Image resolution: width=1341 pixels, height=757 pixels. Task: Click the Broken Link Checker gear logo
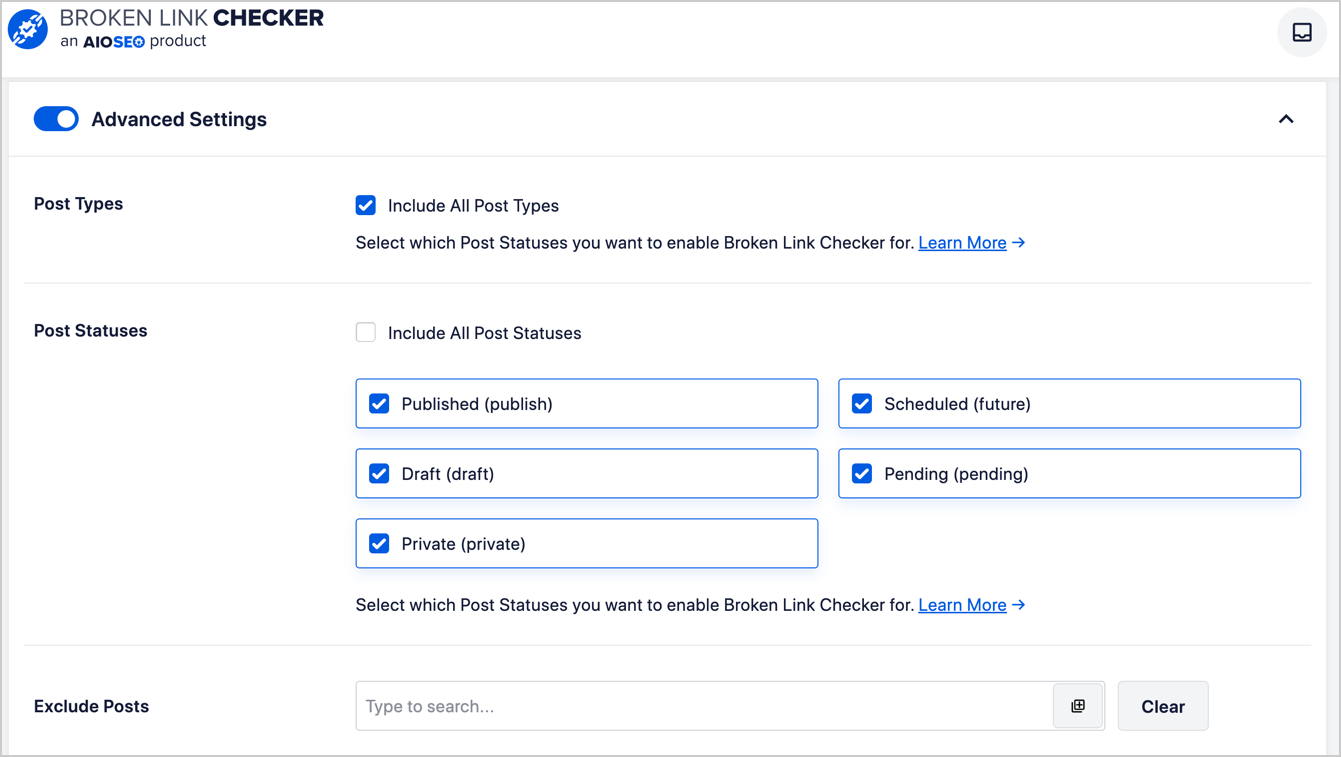(x=28, y=30)
